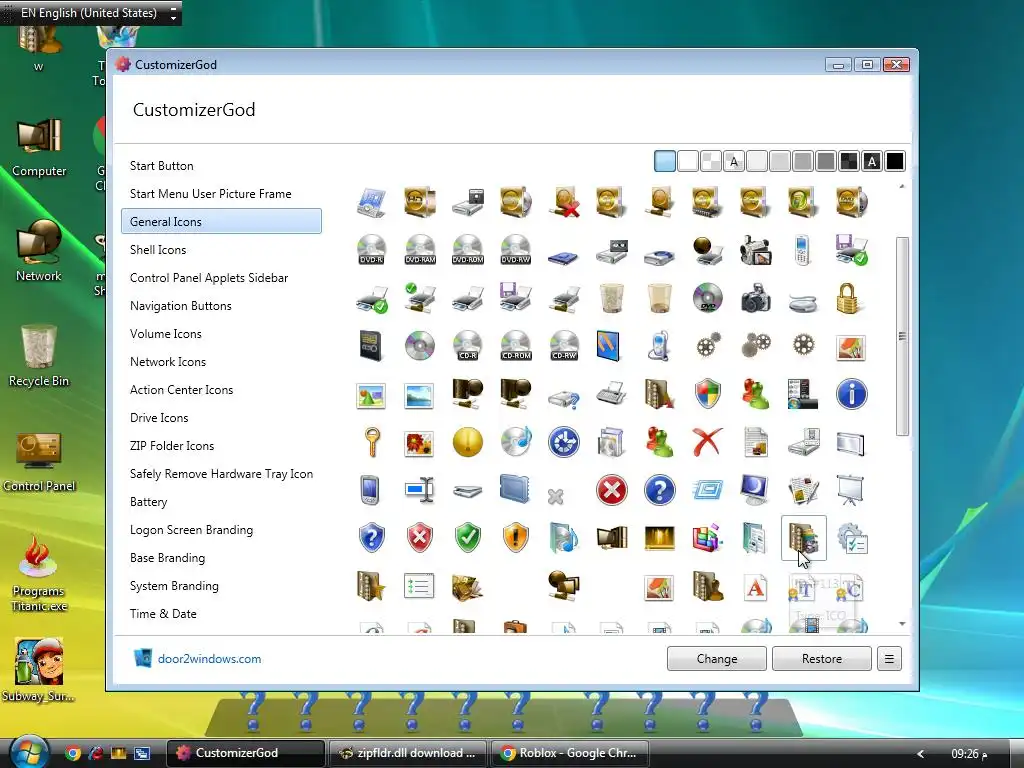Select the CD-RW disc icon
1024x768 pixels.
pos(564,346)
